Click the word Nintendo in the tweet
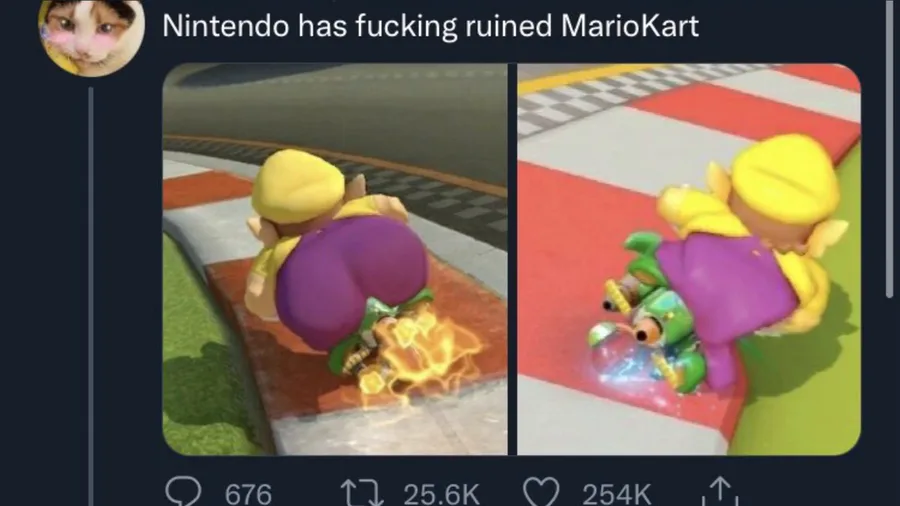Screen dimensions: 900x506 [x=226, y=26]
